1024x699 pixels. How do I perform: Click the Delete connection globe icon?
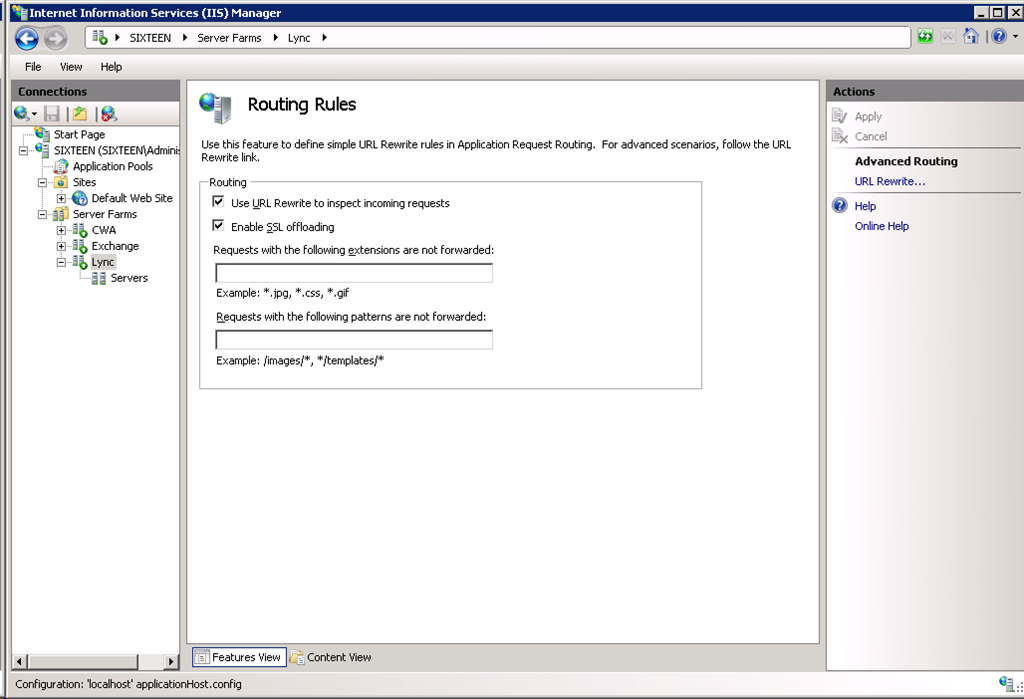108,114
